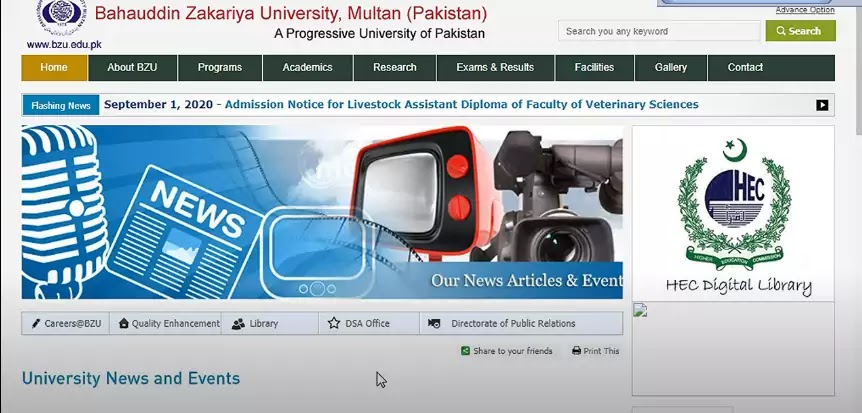Image resolution: width=862 pixels, height=413 pixels.
Task: Click the DSA Office star icon
Action: pos(334,323)
